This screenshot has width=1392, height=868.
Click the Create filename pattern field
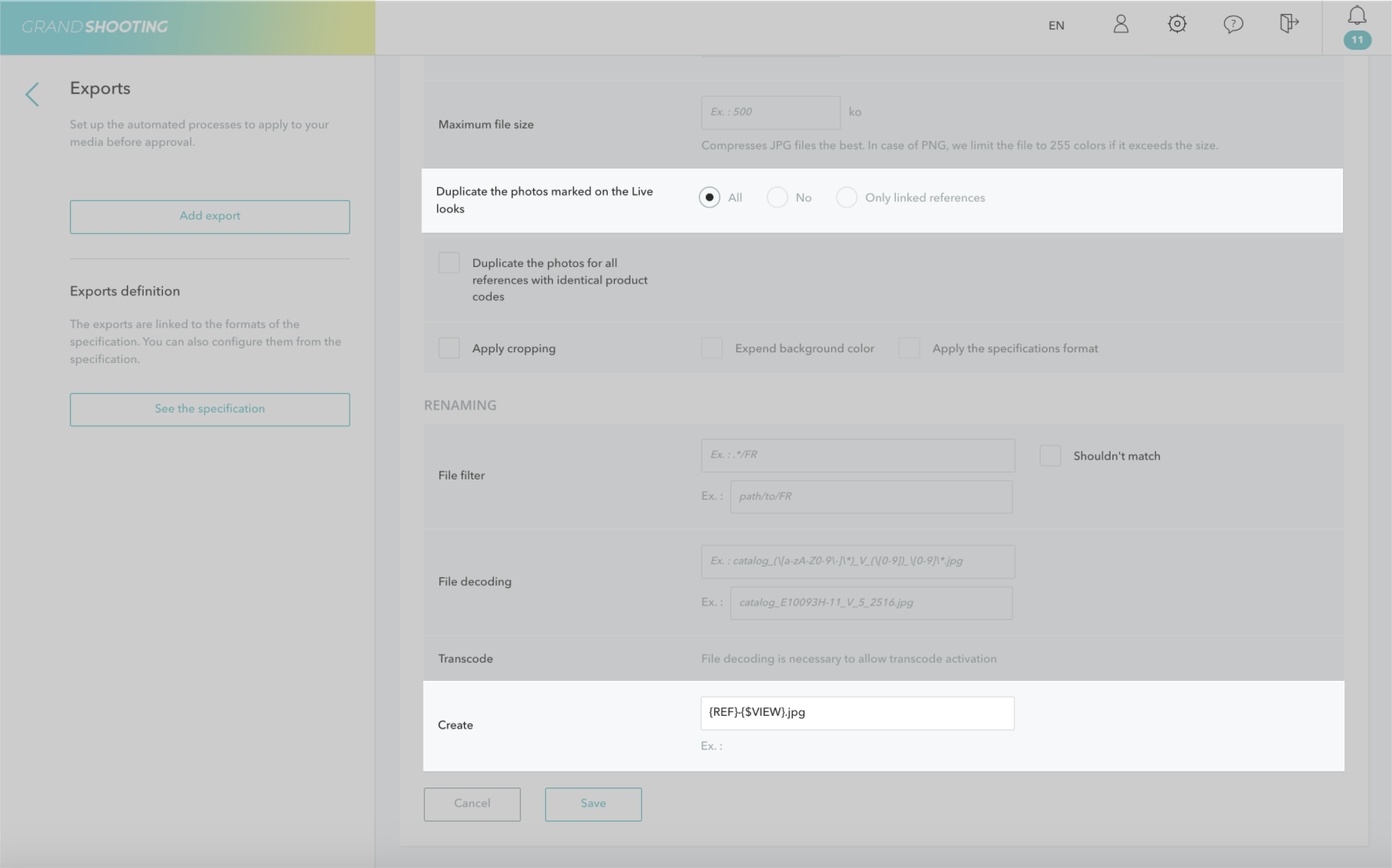pos(857,713)
